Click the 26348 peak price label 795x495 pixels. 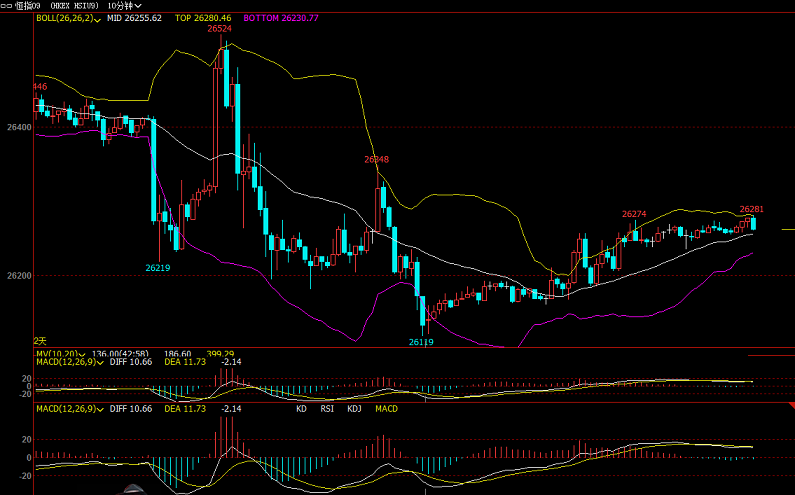[x=377, y=159]
